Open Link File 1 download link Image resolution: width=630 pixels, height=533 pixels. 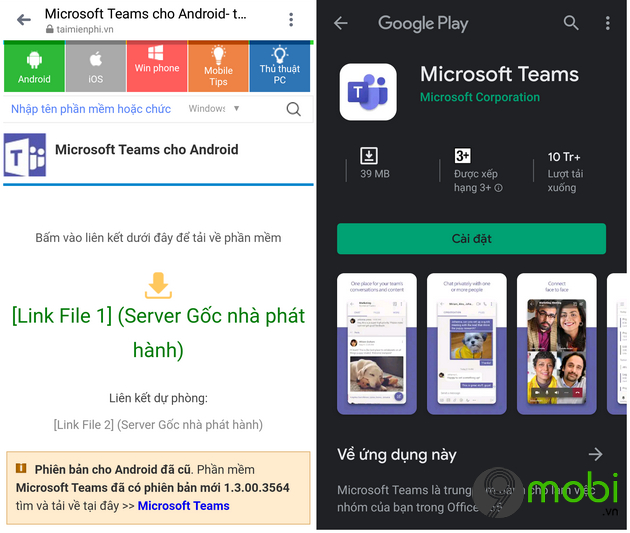pos(158,333)
